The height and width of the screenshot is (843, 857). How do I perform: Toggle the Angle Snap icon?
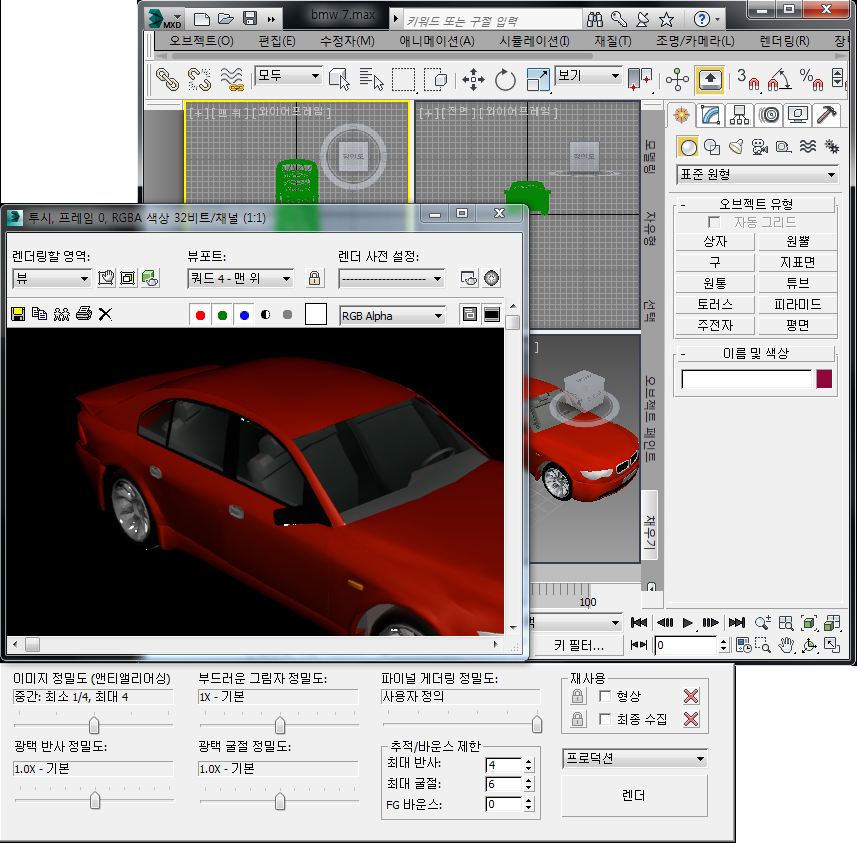[779, 79]
